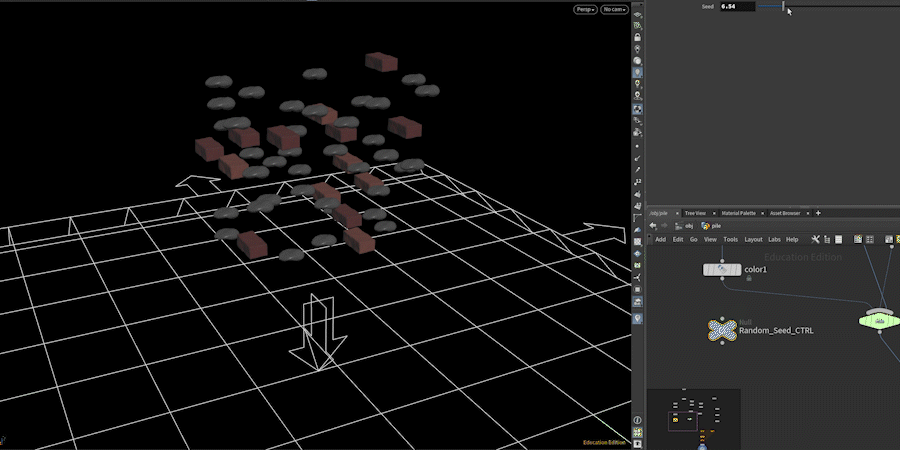The height and width of the screenshot is (450, 900).
Task: Close the Material Palette tab
Action: (x=763, y=213)
